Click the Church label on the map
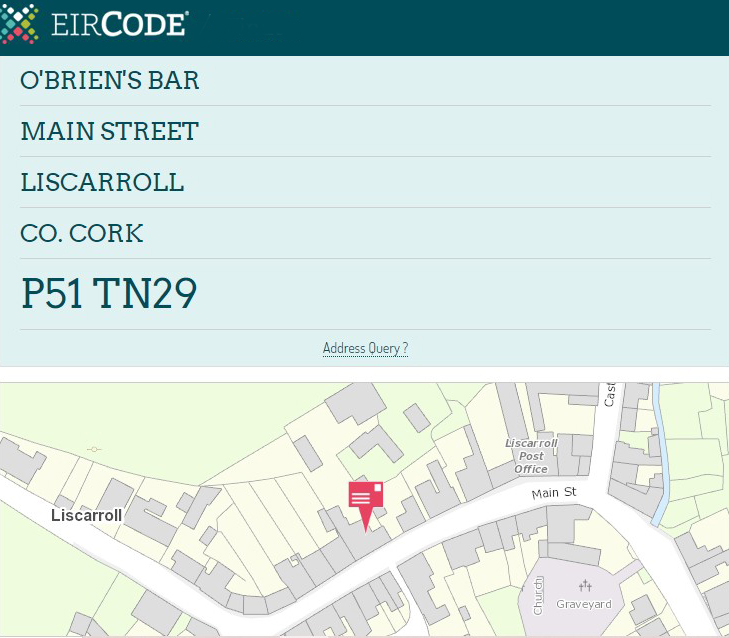Screen dimensions: 729x638 click(x=538, y=596)
